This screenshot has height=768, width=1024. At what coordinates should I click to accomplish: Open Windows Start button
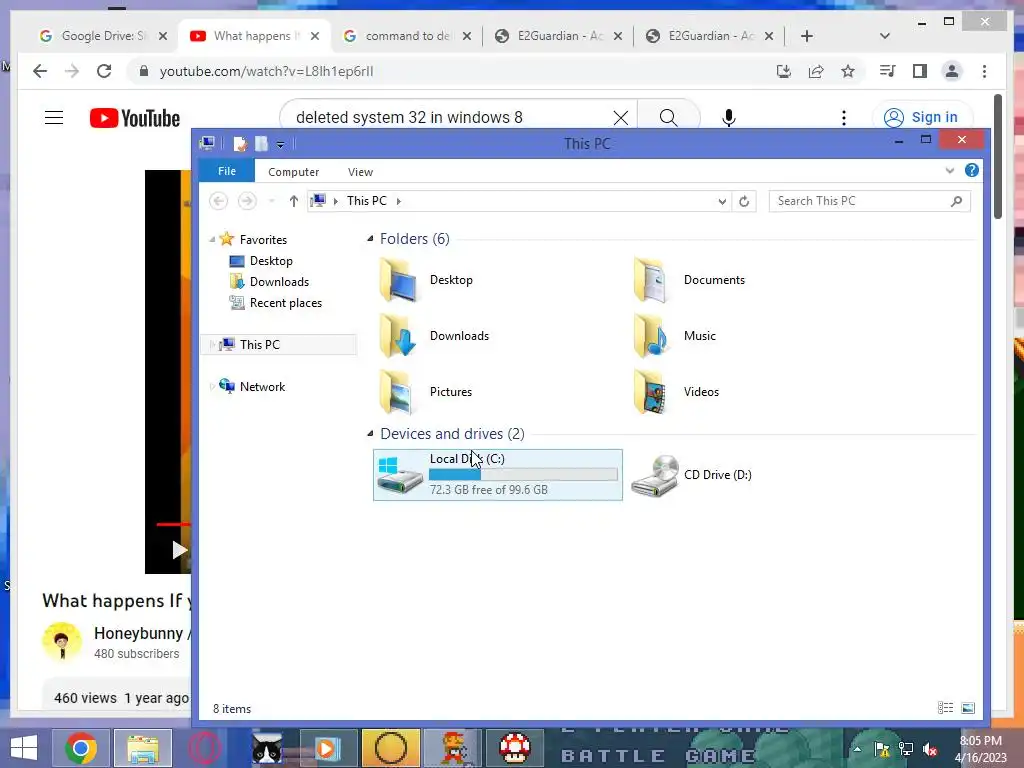24,748
